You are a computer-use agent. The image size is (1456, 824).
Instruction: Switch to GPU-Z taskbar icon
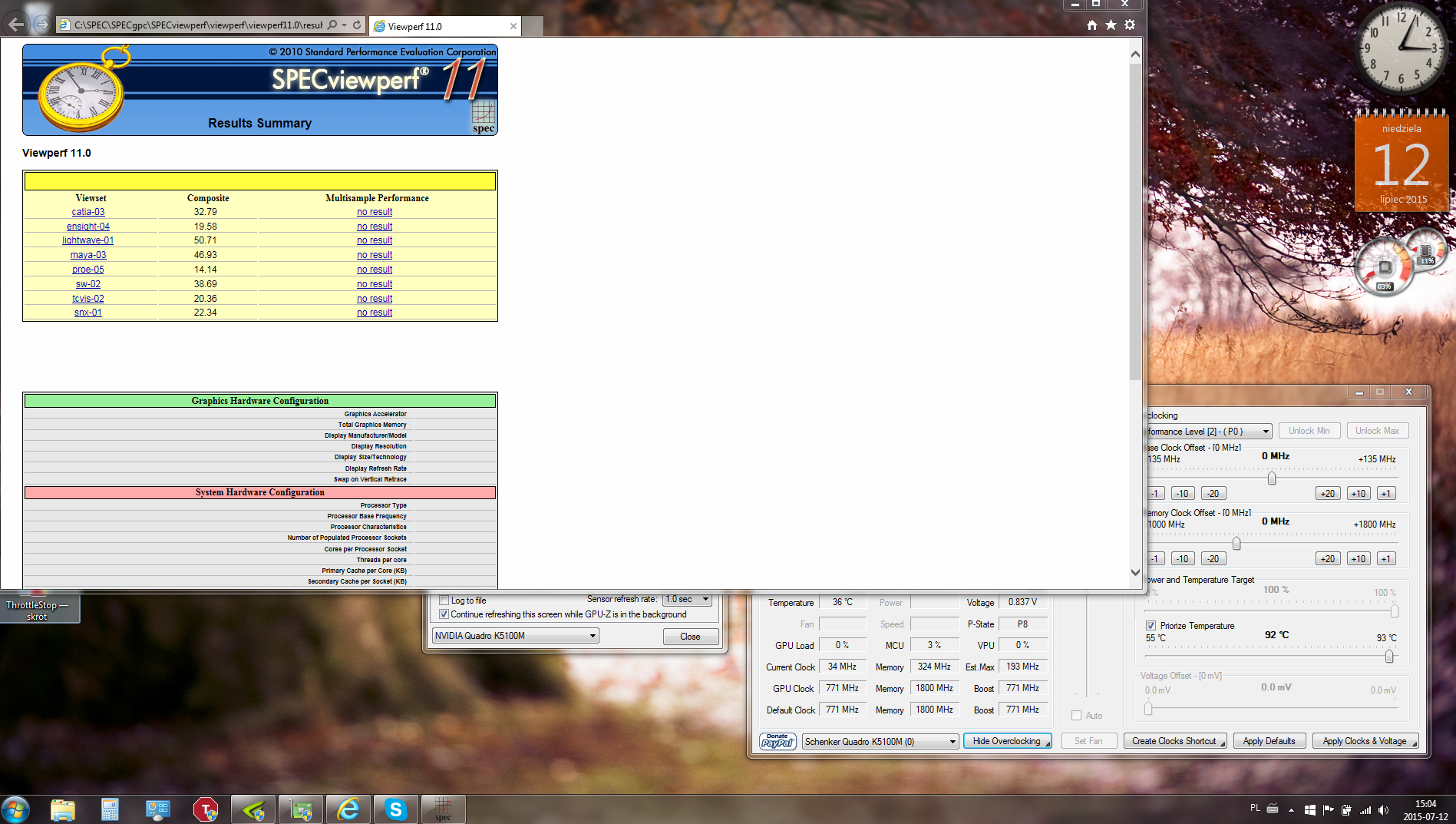(301, 809)
